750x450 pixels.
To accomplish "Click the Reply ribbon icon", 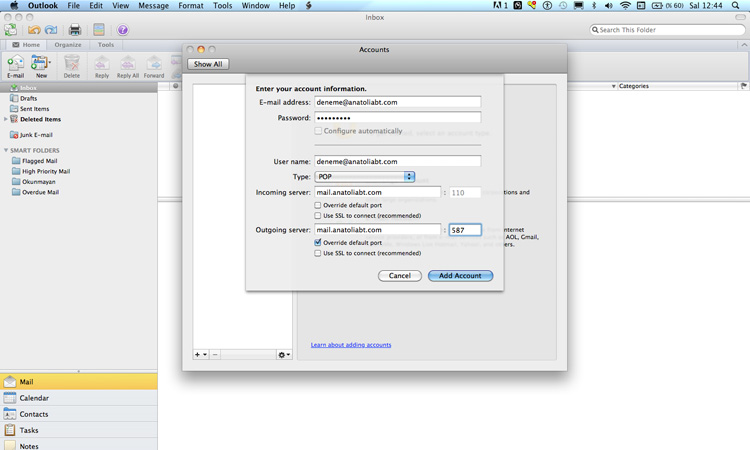I will coord(102,66).
